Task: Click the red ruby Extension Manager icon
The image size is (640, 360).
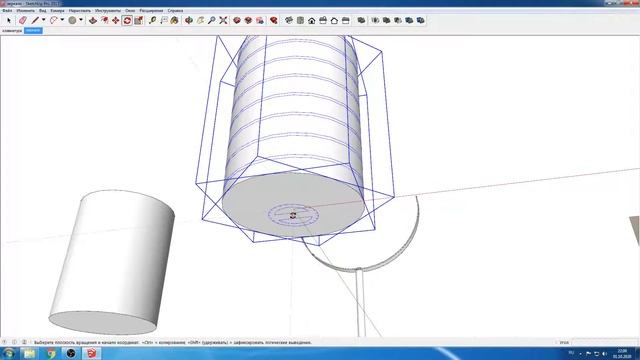Action: click(274, 20)
